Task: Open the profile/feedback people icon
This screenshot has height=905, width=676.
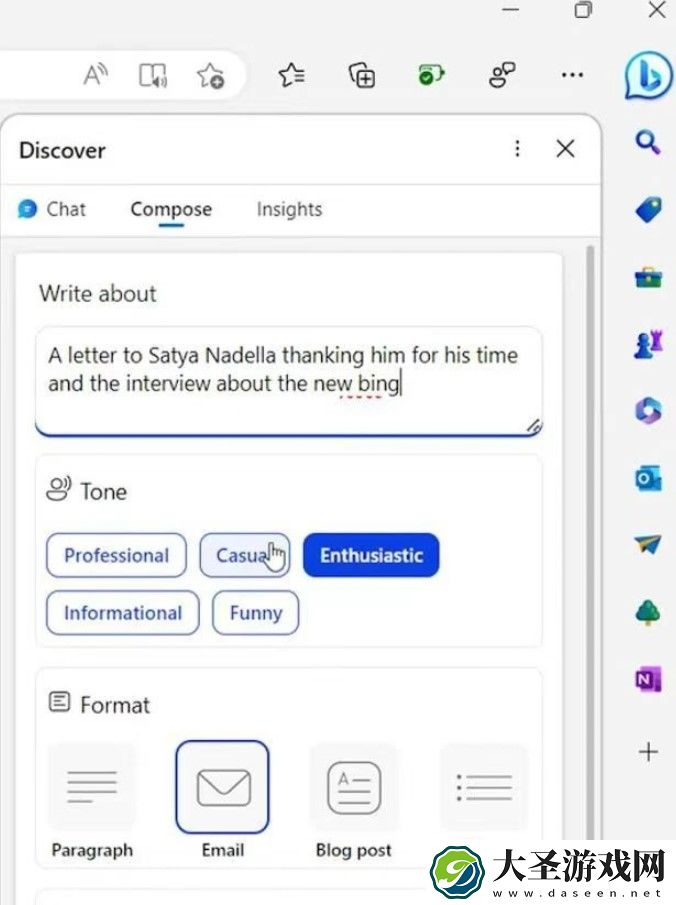Action: [502, 75]
